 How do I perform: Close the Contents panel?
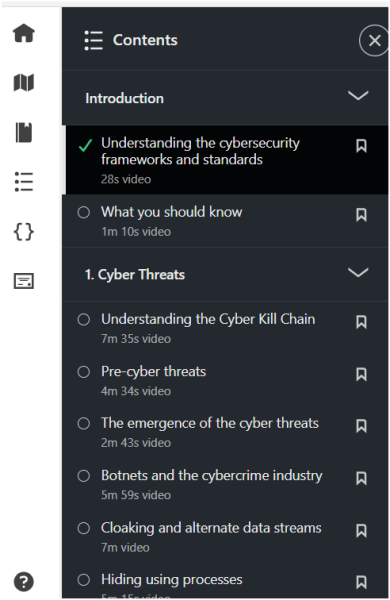374,40
